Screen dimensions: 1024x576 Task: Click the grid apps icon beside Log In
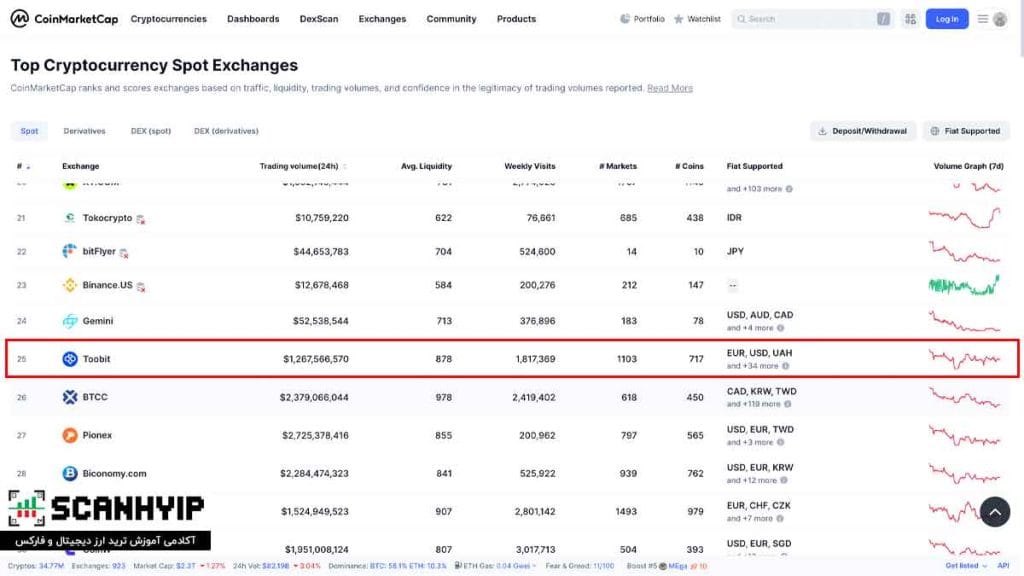(910, 19)
